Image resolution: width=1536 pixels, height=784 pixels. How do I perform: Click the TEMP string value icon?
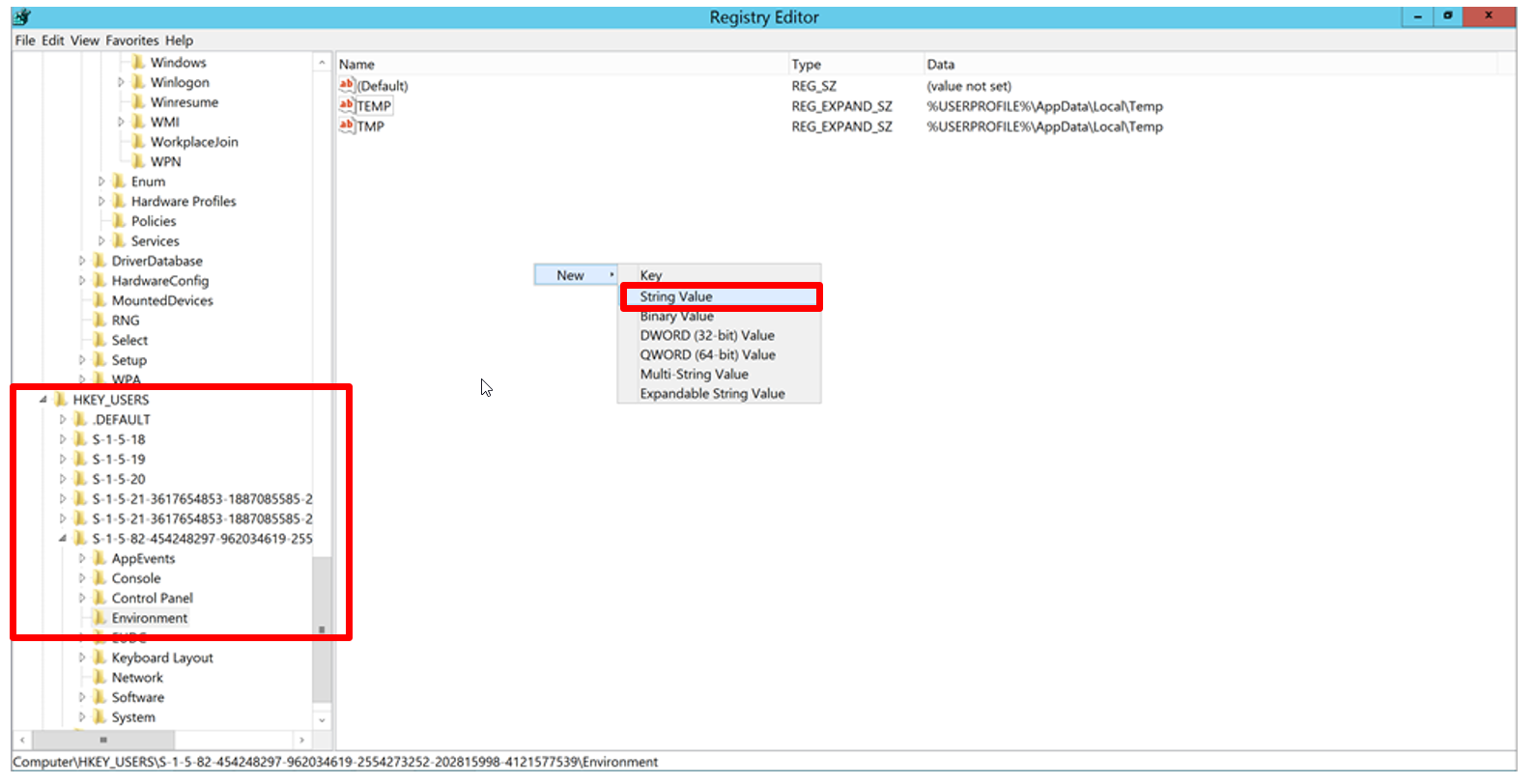[x=347, y=105]
